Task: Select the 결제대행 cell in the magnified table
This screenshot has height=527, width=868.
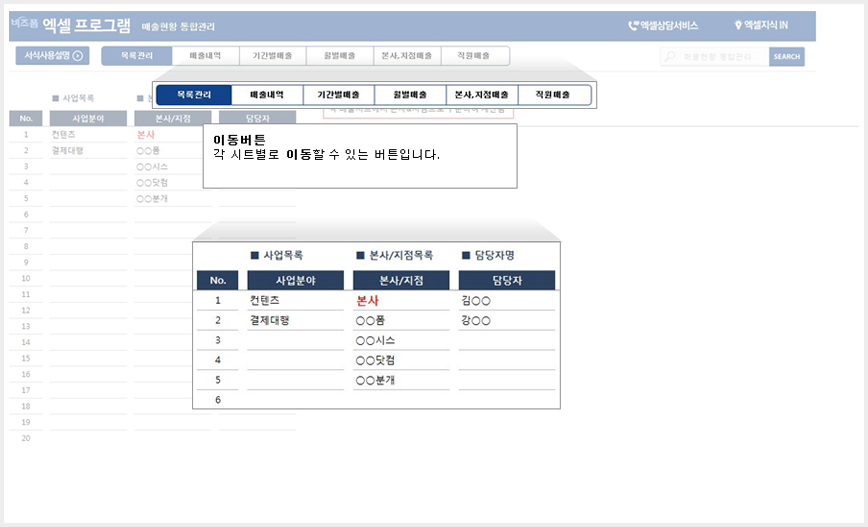Action: click(x=296, y=321)
